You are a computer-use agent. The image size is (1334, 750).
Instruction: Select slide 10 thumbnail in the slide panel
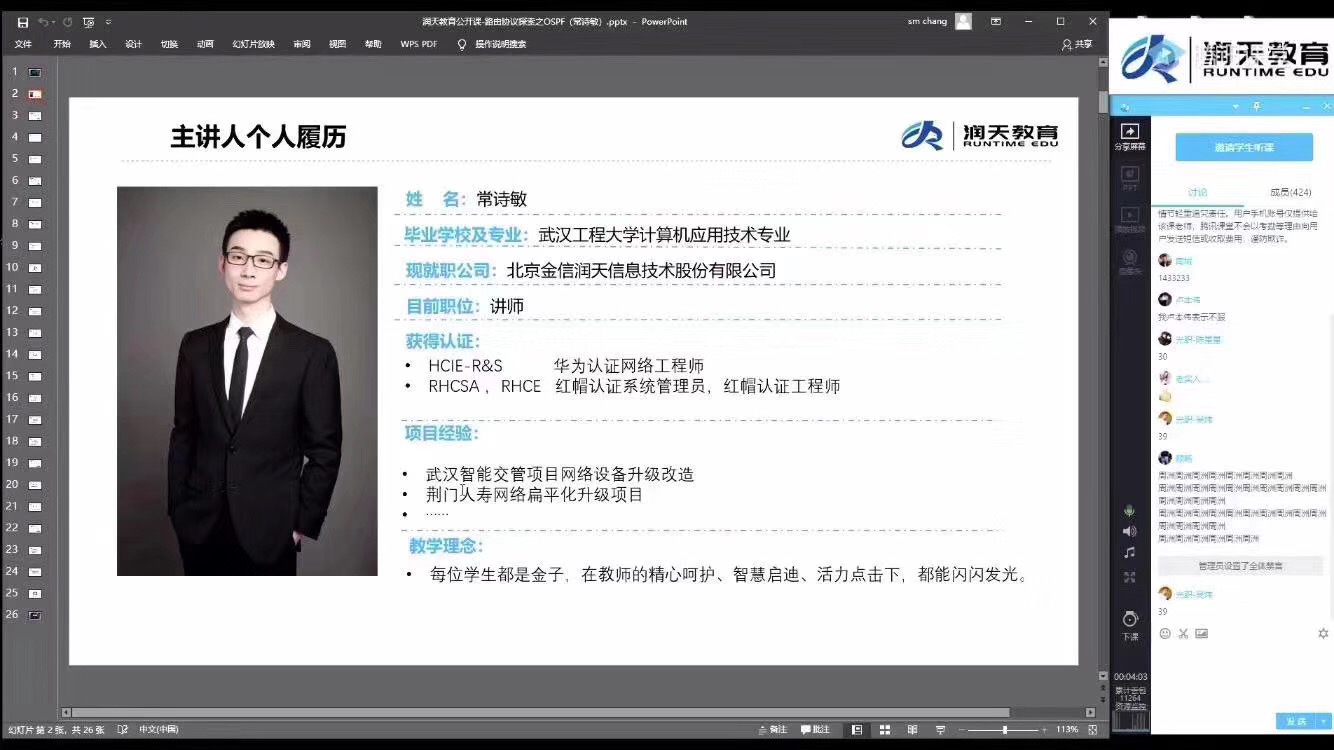[34, 268]
